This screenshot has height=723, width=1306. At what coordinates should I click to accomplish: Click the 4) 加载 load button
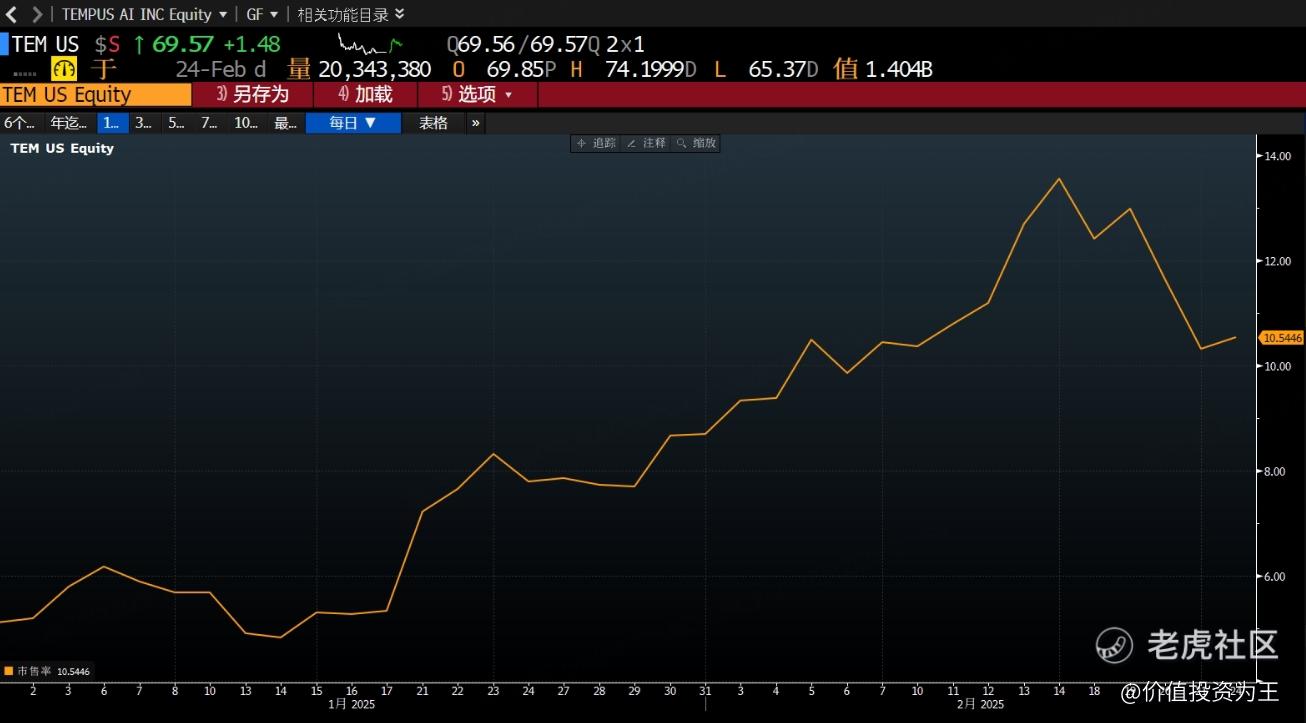(x=364, y=95)
